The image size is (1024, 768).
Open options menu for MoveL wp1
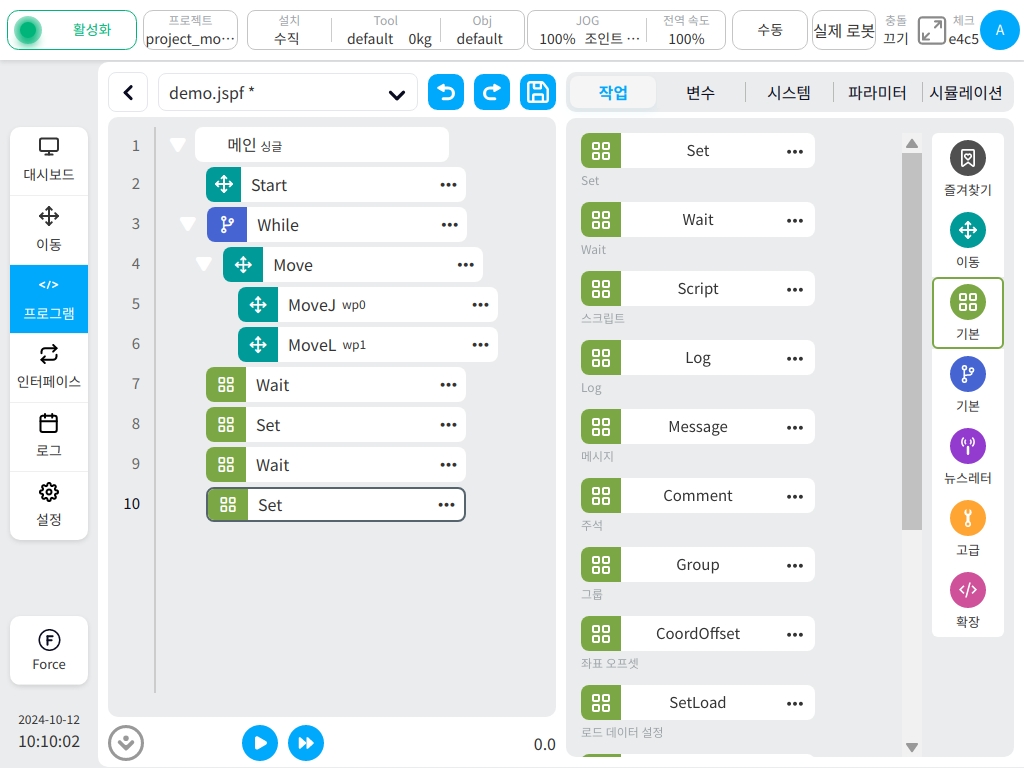[480, 345]
